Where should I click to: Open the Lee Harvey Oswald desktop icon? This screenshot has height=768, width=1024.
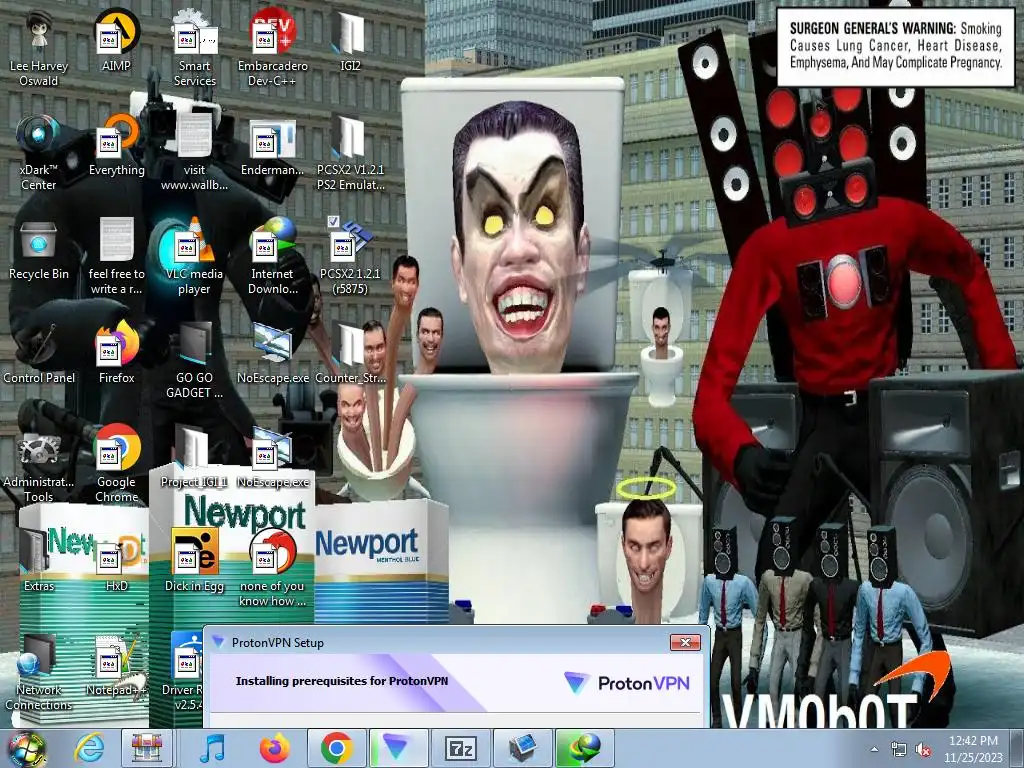point(39,48)
